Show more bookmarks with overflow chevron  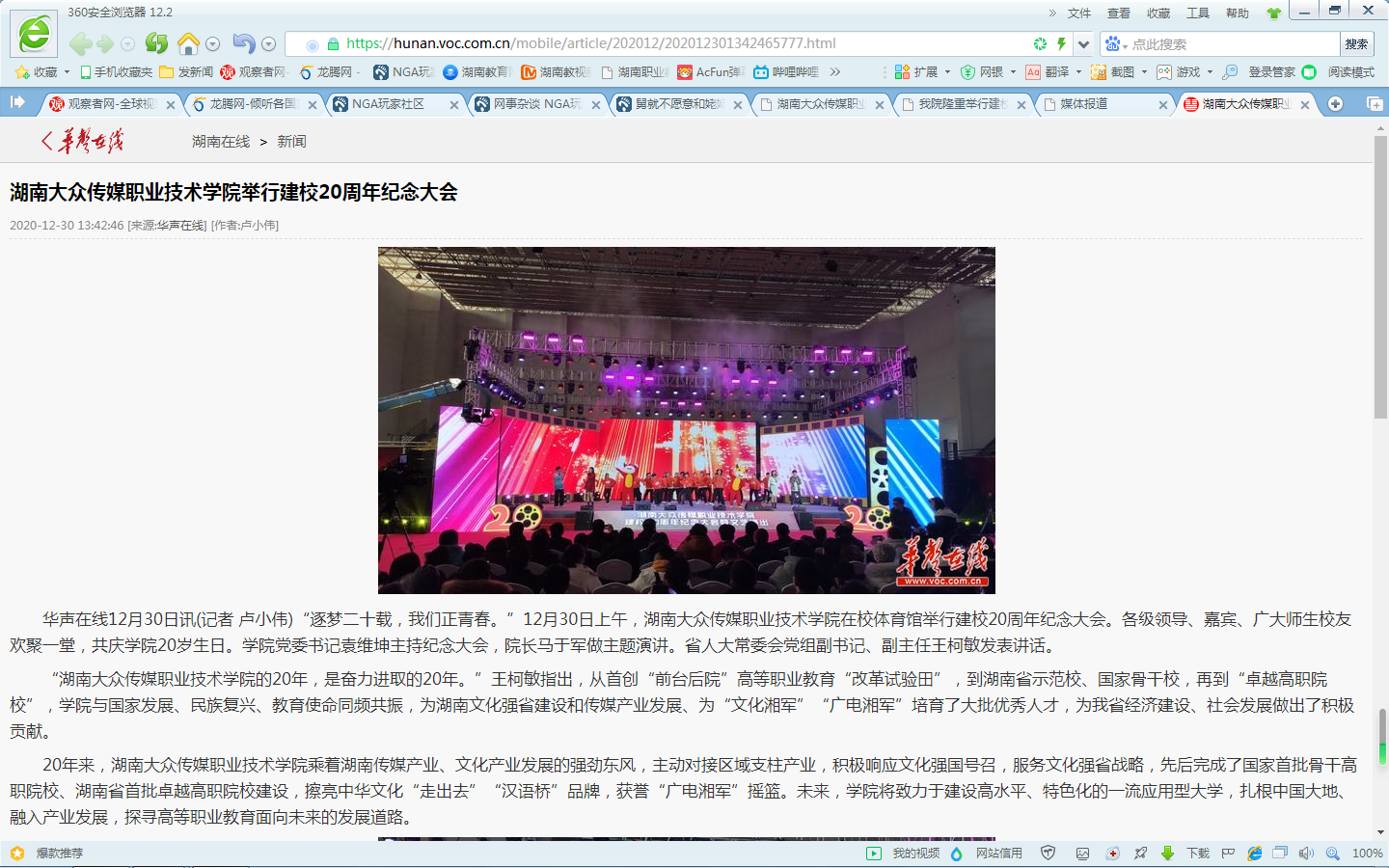point(835,72)
